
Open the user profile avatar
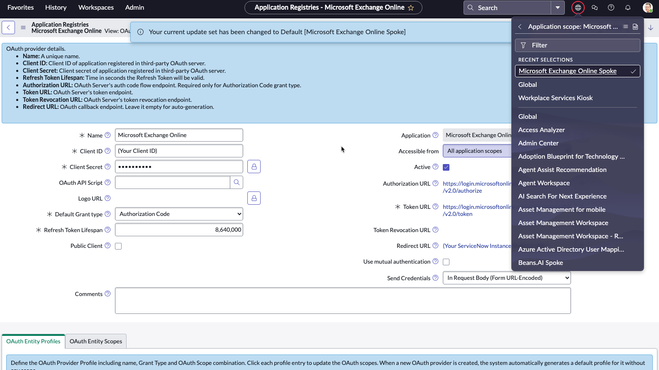click(648, 8)
